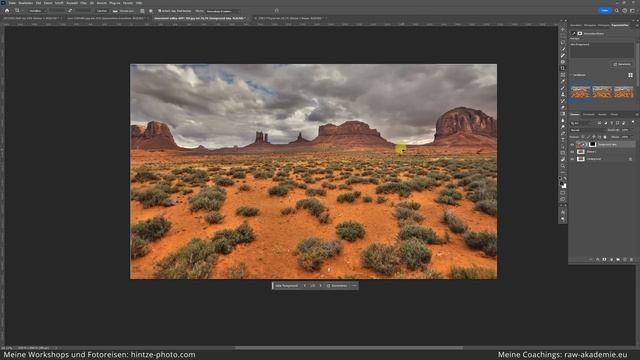Open the Filter menu
This screenshot has width=640, height=360.
[x=83, y=3]
